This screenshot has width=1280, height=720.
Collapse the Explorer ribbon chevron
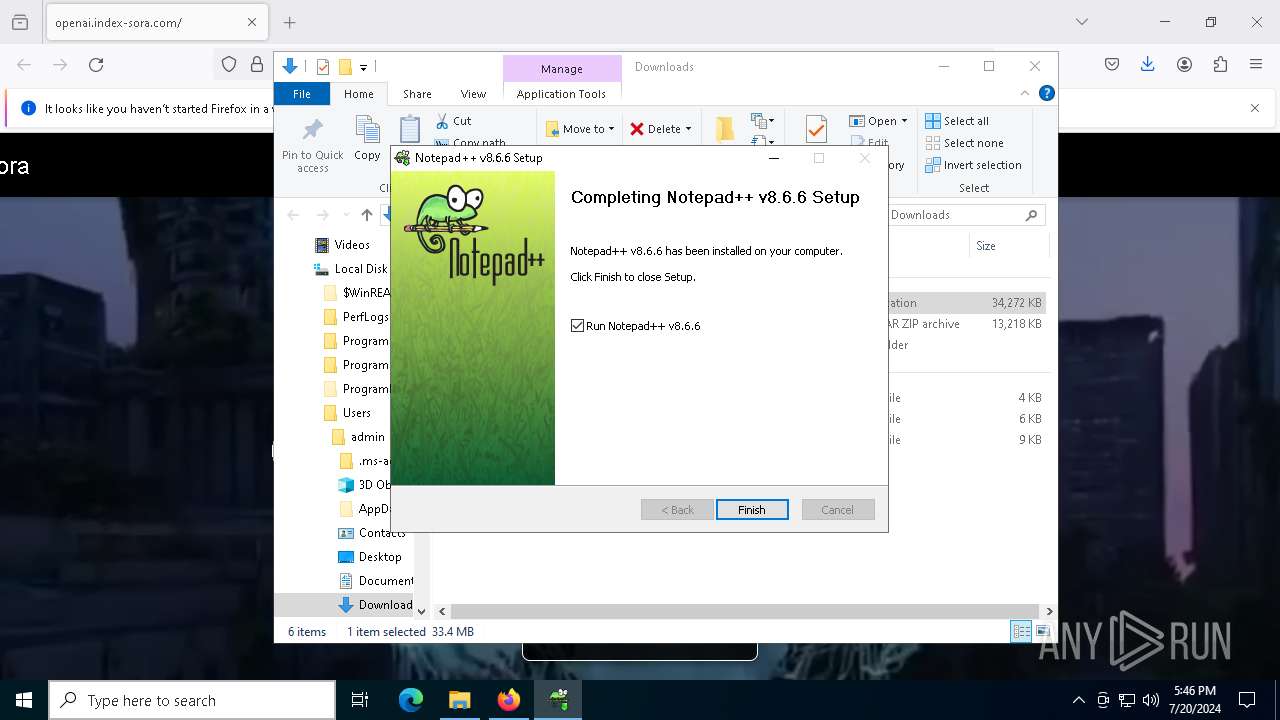tap(1025, 93)
